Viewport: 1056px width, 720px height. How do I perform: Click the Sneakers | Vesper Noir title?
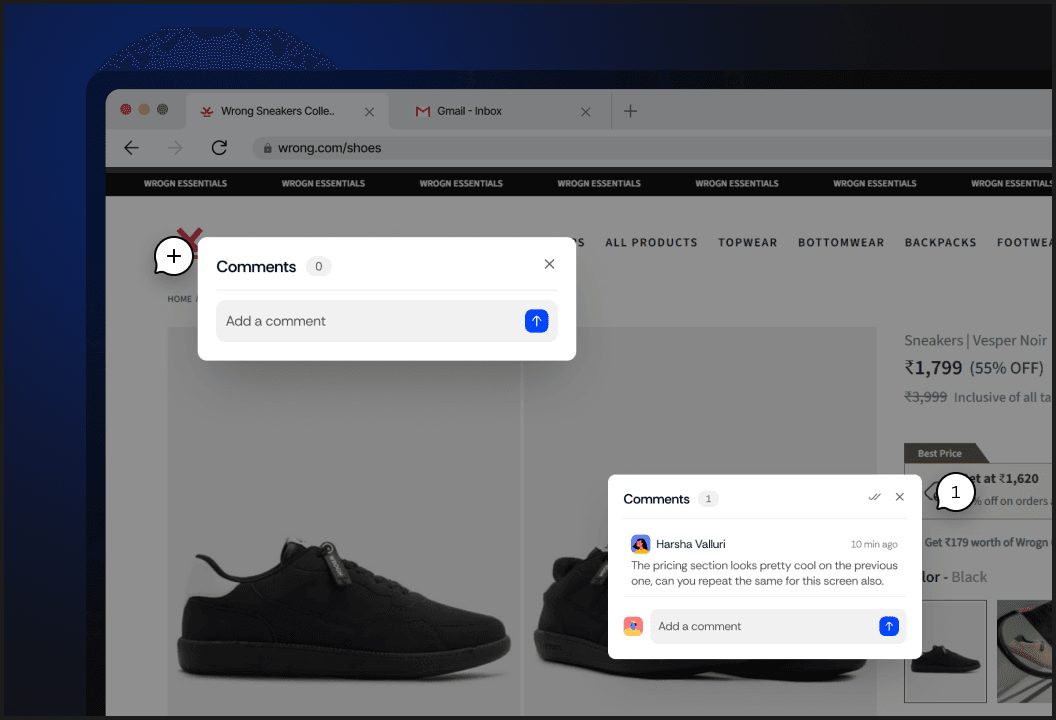coord(975,340)
